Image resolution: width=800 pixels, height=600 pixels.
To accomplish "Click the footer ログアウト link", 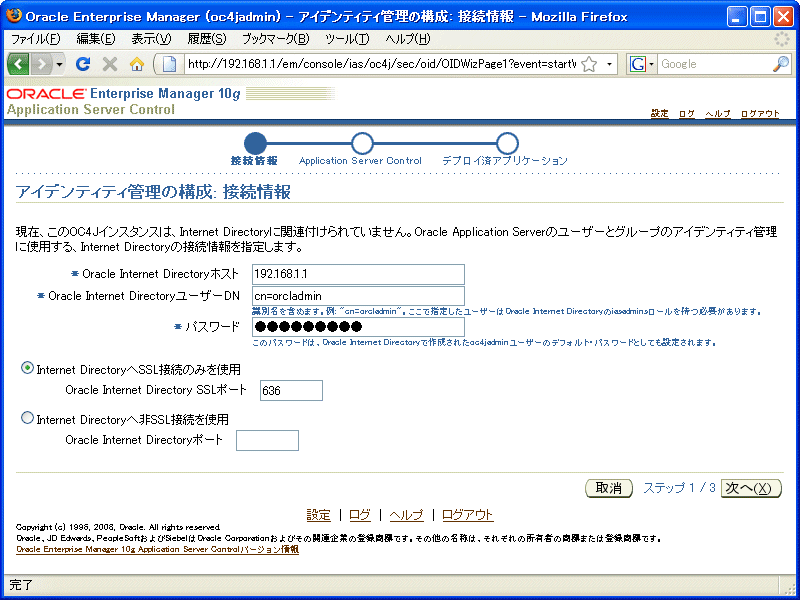I will [467, 515].
